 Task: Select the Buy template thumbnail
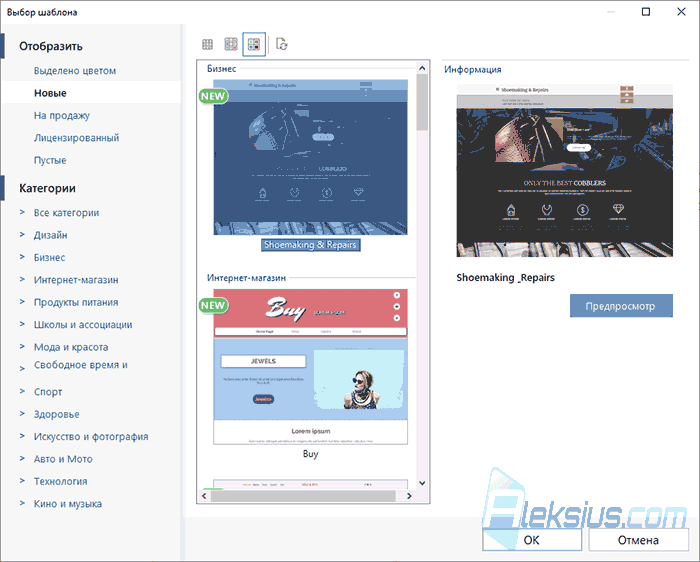click(x=310, y=366)
